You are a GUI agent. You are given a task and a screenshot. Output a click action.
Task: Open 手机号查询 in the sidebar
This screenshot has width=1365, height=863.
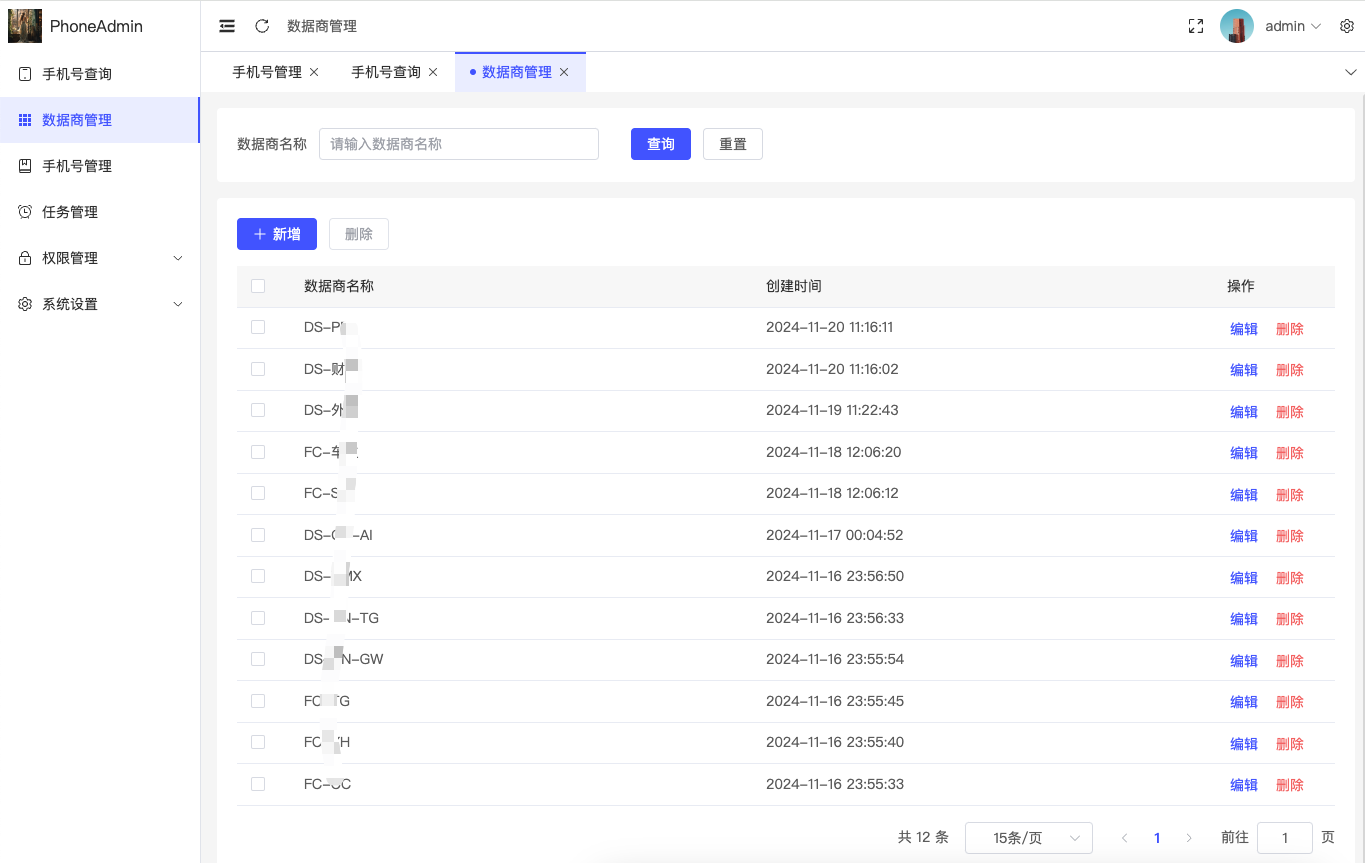[100, 74]
